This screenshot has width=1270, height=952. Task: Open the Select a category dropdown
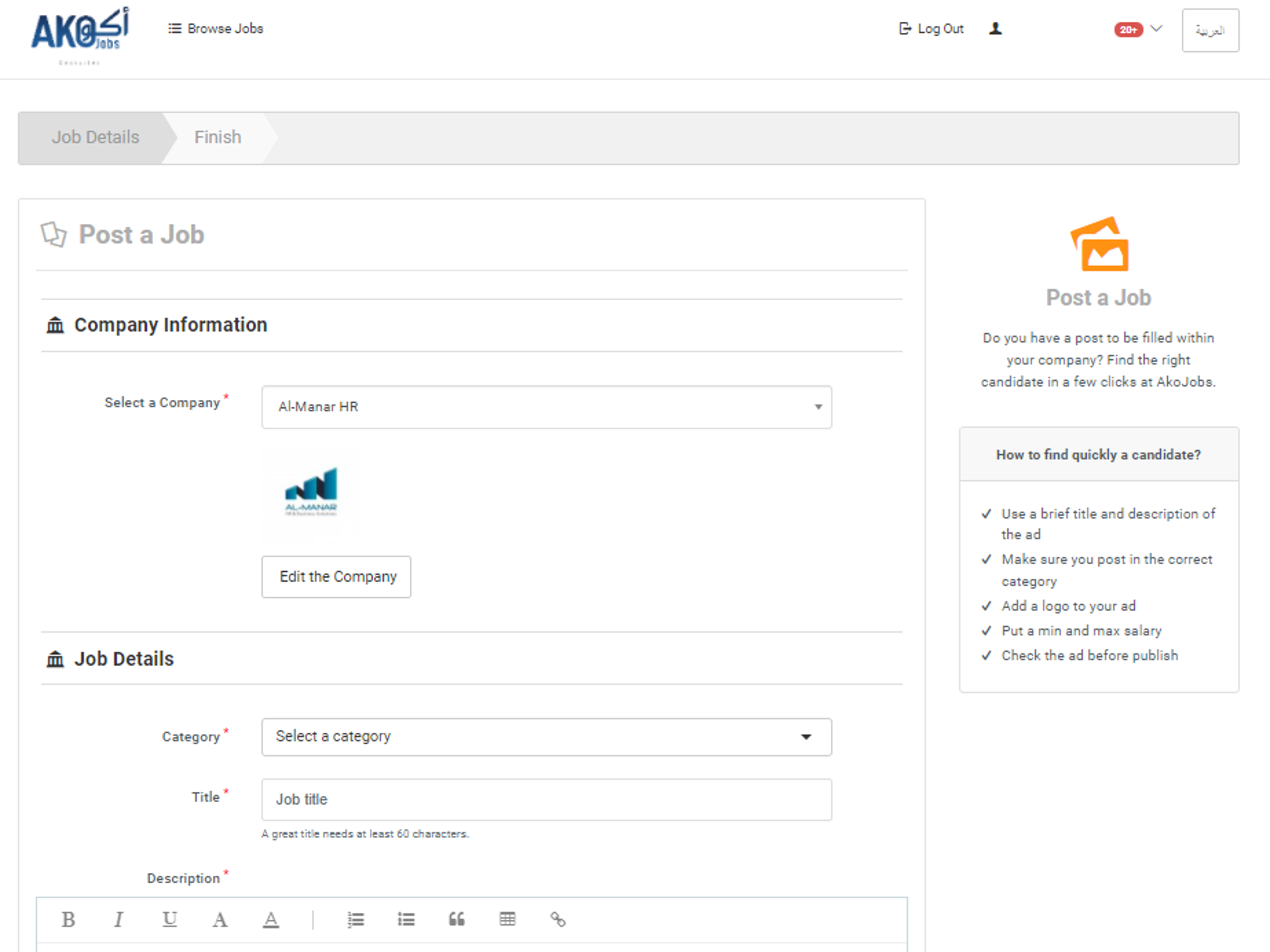[x=546, y=736]
